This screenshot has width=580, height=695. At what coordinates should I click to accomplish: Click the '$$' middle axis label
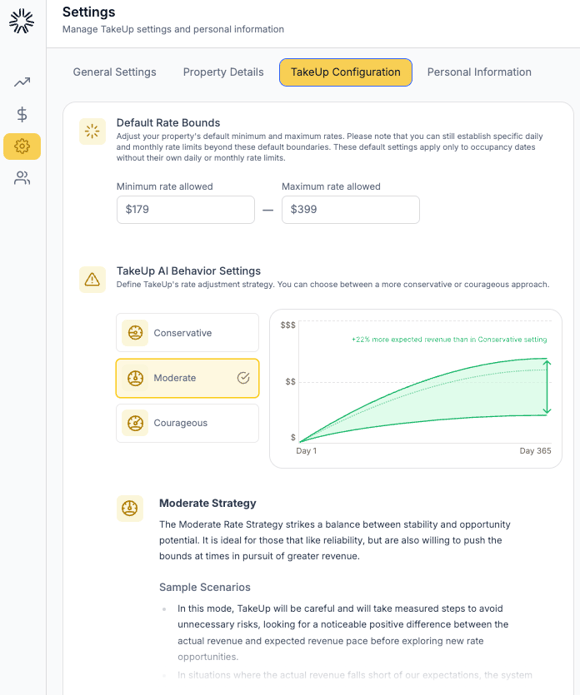point(290,382)
